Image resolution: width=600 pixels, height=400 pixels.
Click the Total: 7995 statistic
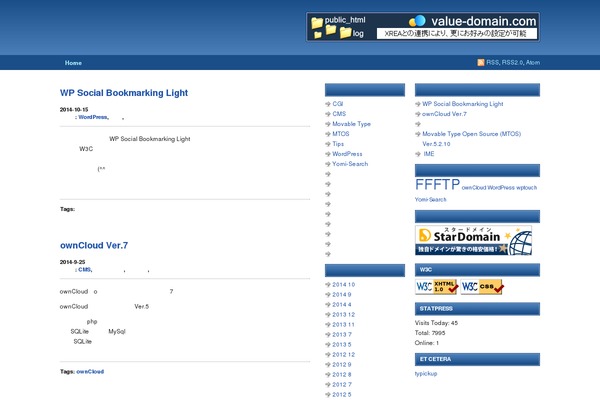pyautogui.click(x=430, y=333)
